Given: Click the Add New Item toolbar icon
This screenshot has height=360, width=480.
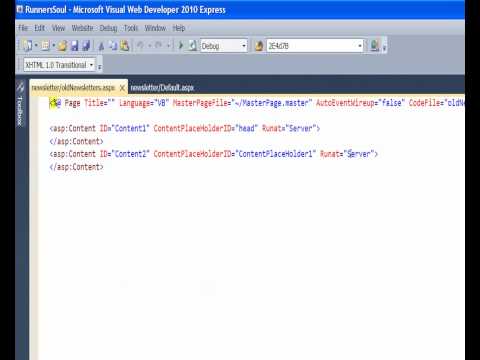Looking at the screenshot, I should point(45,46).
